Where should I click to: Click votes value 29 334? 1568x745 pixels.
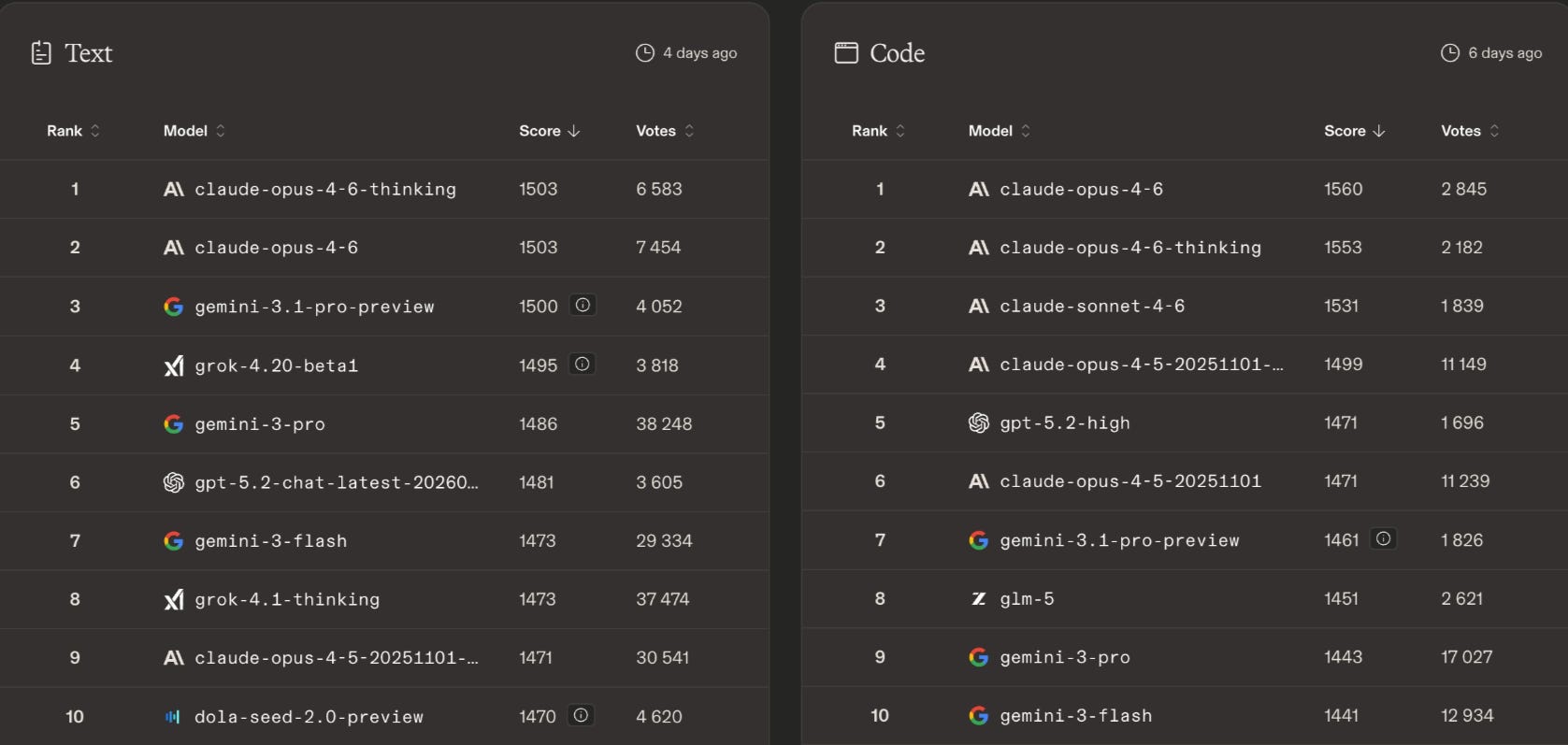664,541
